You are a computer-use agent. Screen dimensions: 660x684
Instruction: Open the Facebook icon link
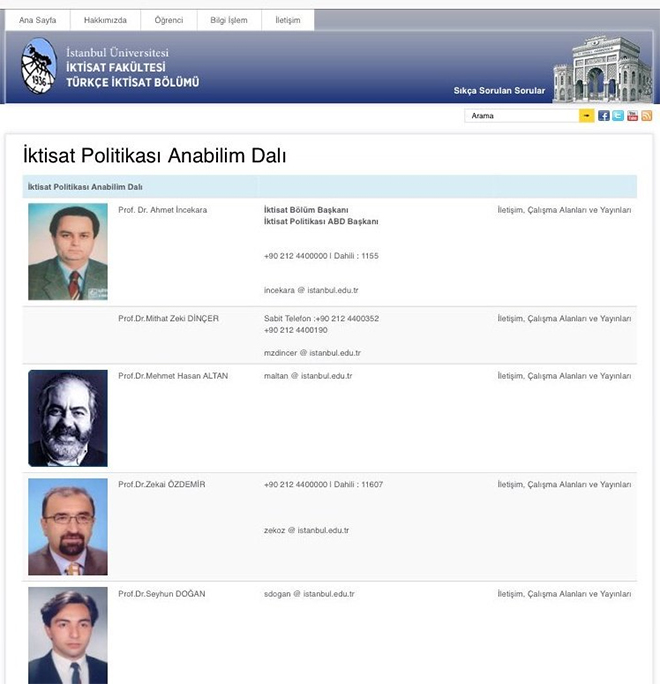click(x=604, y=116)
